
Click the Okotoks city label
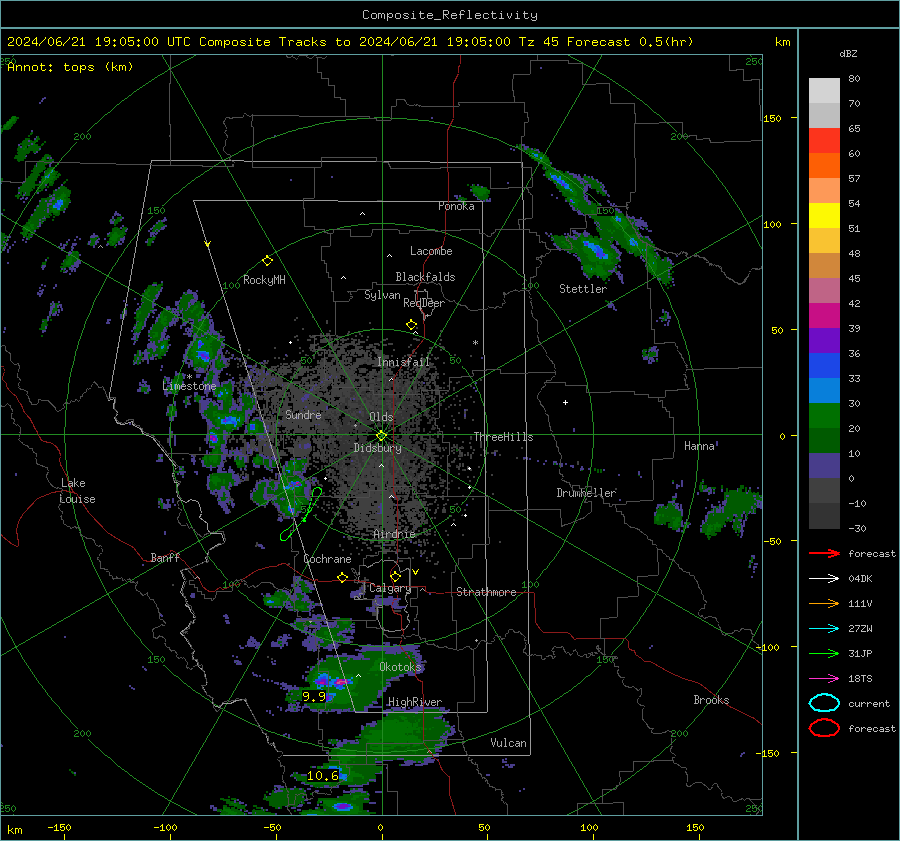point(400,666)
